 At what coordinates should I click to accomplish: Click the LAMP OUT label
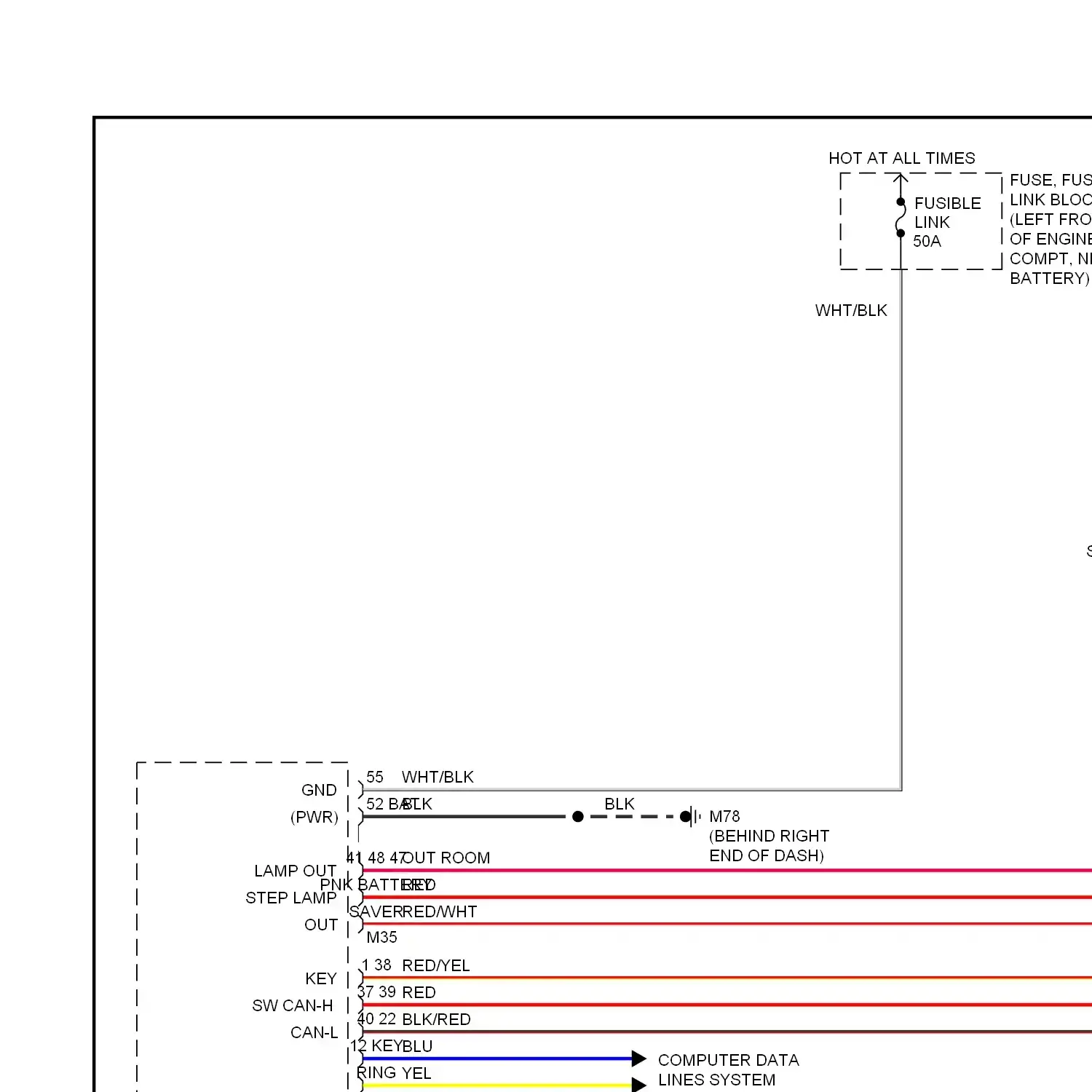pos(295,871)
